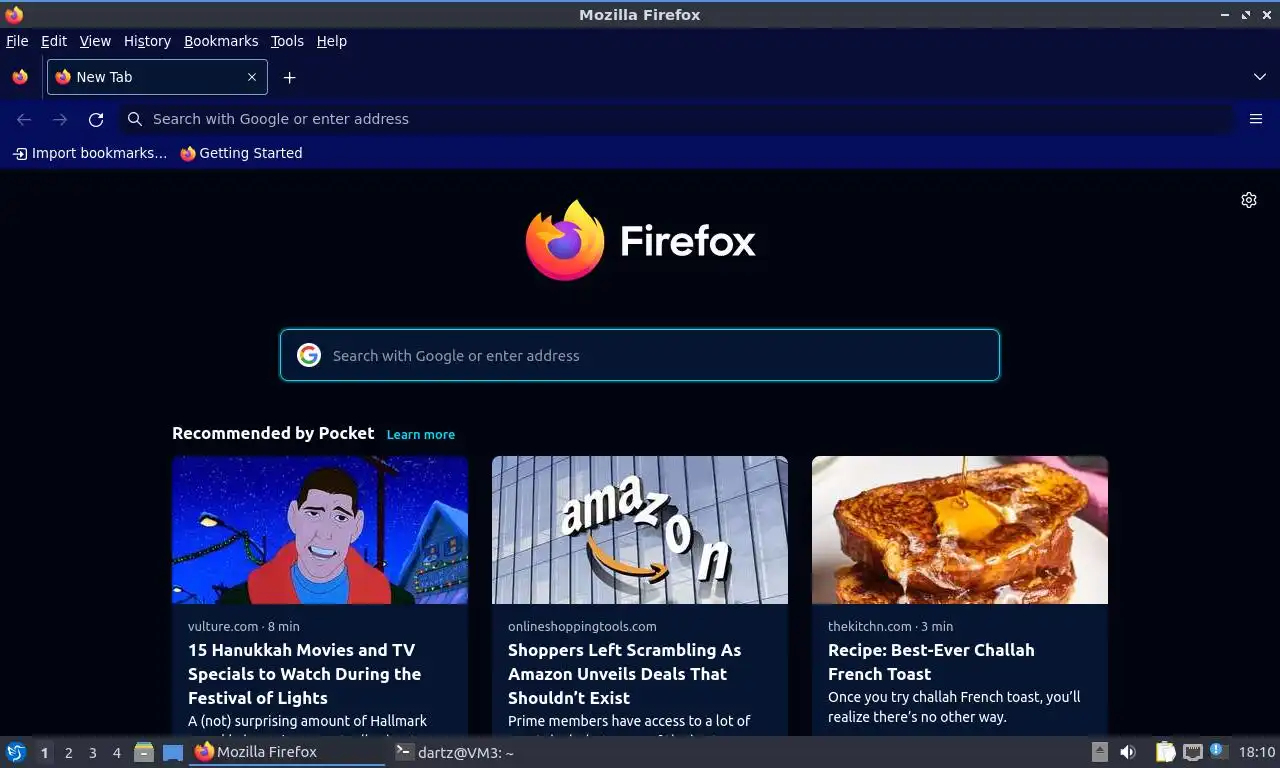Image resolution: width=1280 pixels, height=768 pixels.
Task: Focus the center Search with Google field
Action: 640,355
